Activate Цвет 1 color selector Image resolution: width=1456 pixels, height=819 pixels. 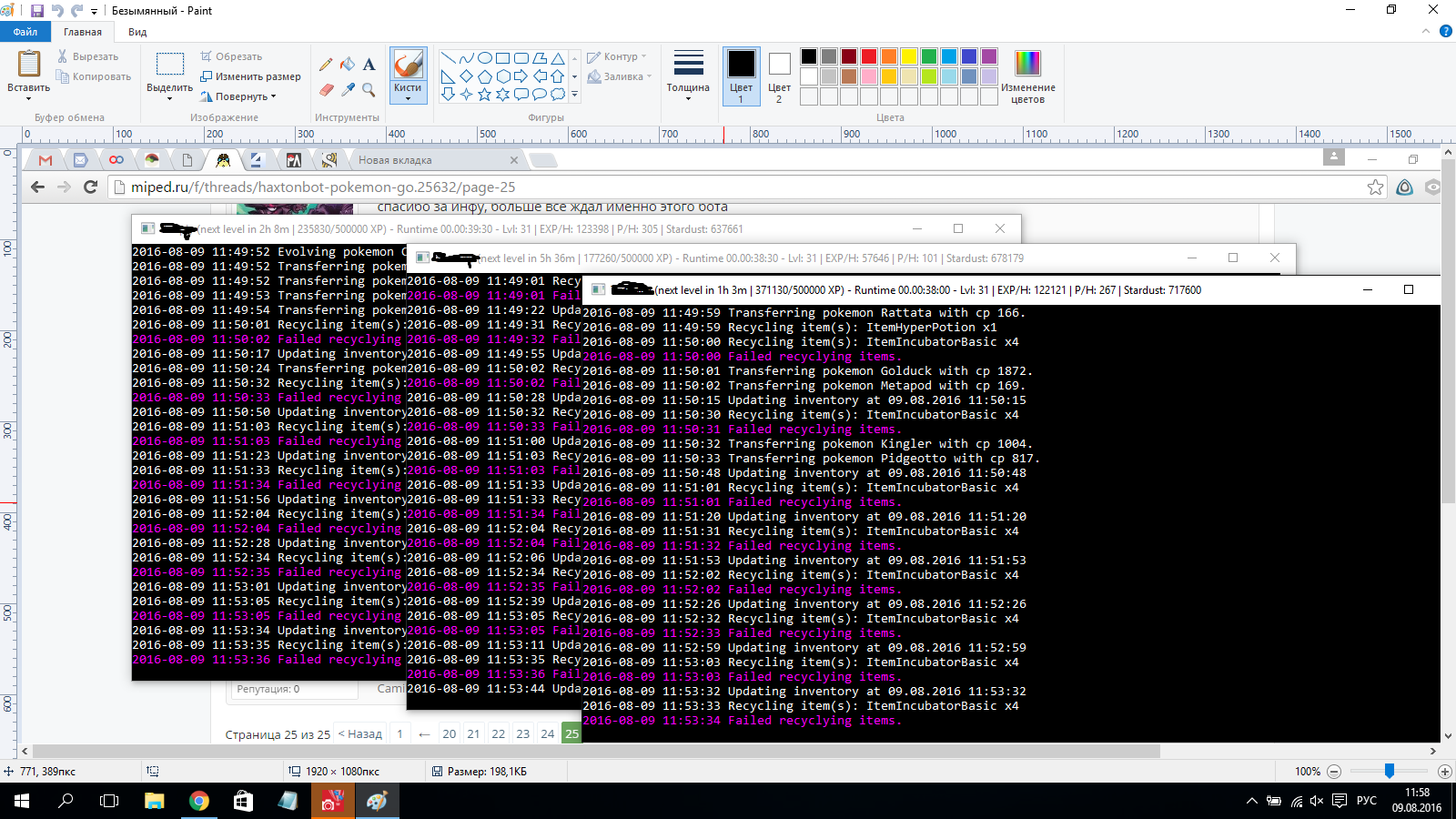click(x=741, y=76)
